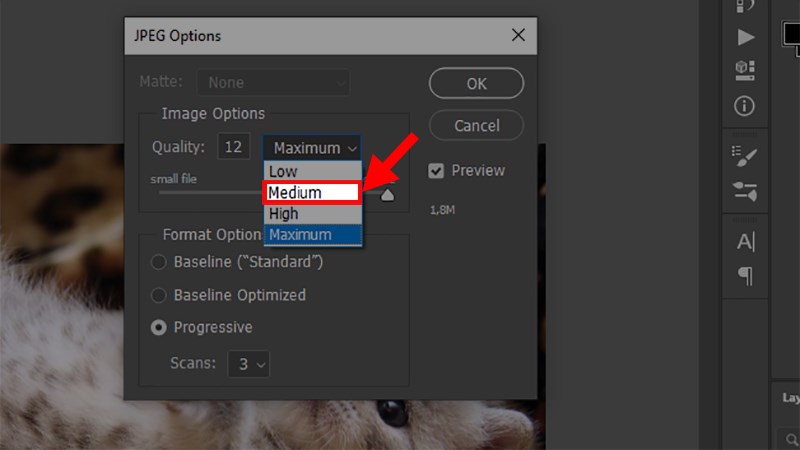Choose Medium from quality list
Viewport: 800px width, 450px height.
311,192
